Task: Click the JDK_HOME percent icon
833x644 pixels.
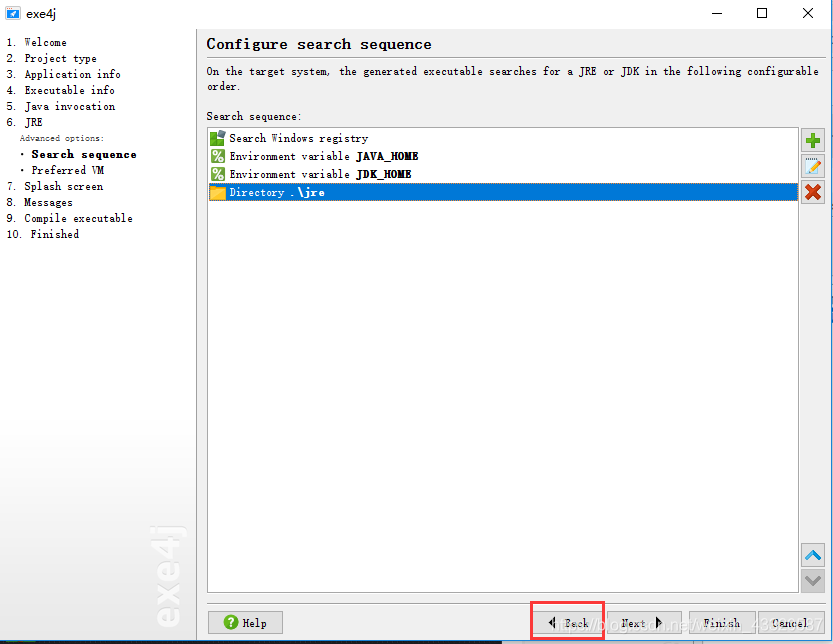Action: click(217, 174)
